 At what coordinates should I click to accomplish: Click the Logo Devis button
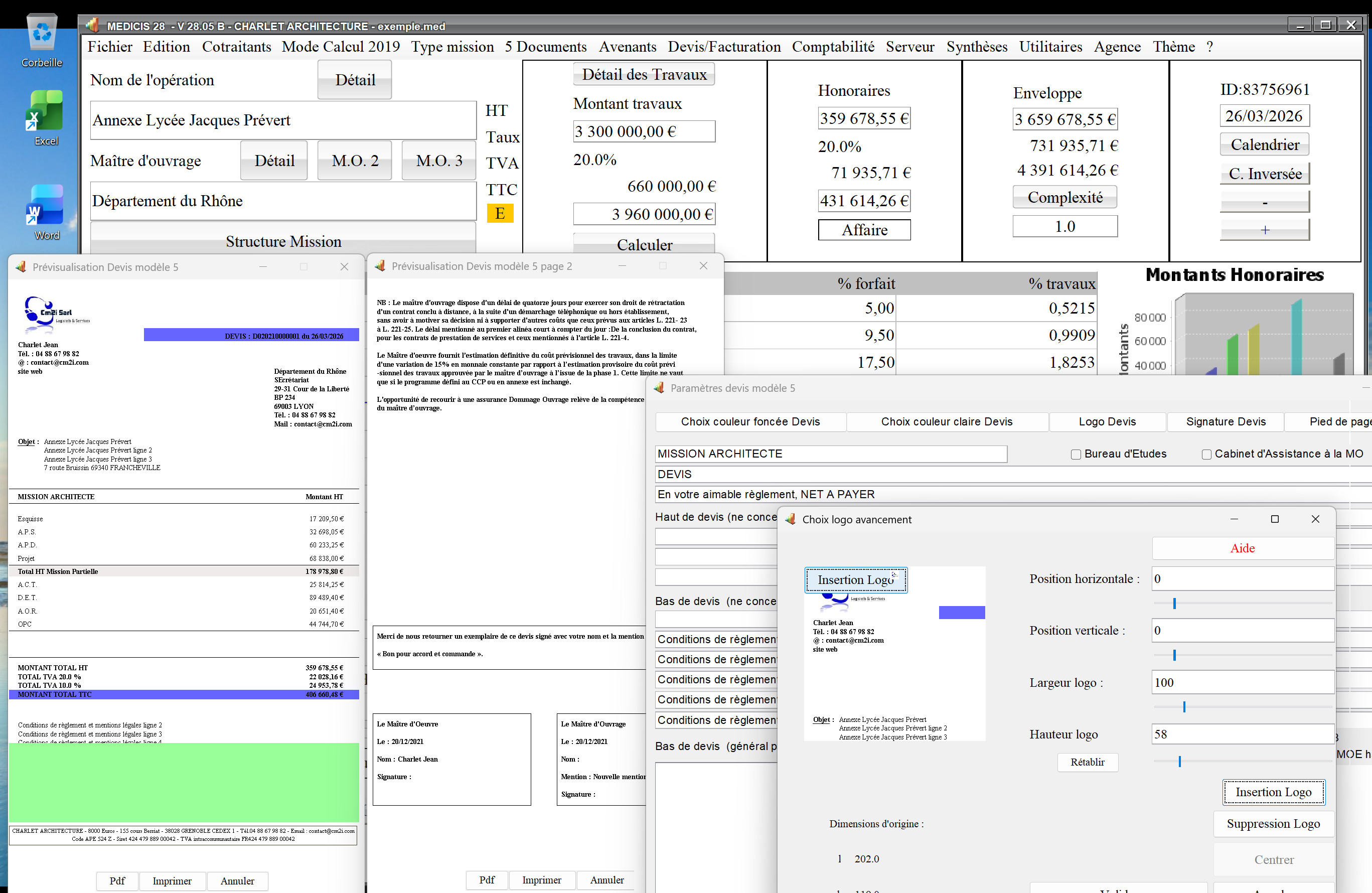pos(1107,421)
